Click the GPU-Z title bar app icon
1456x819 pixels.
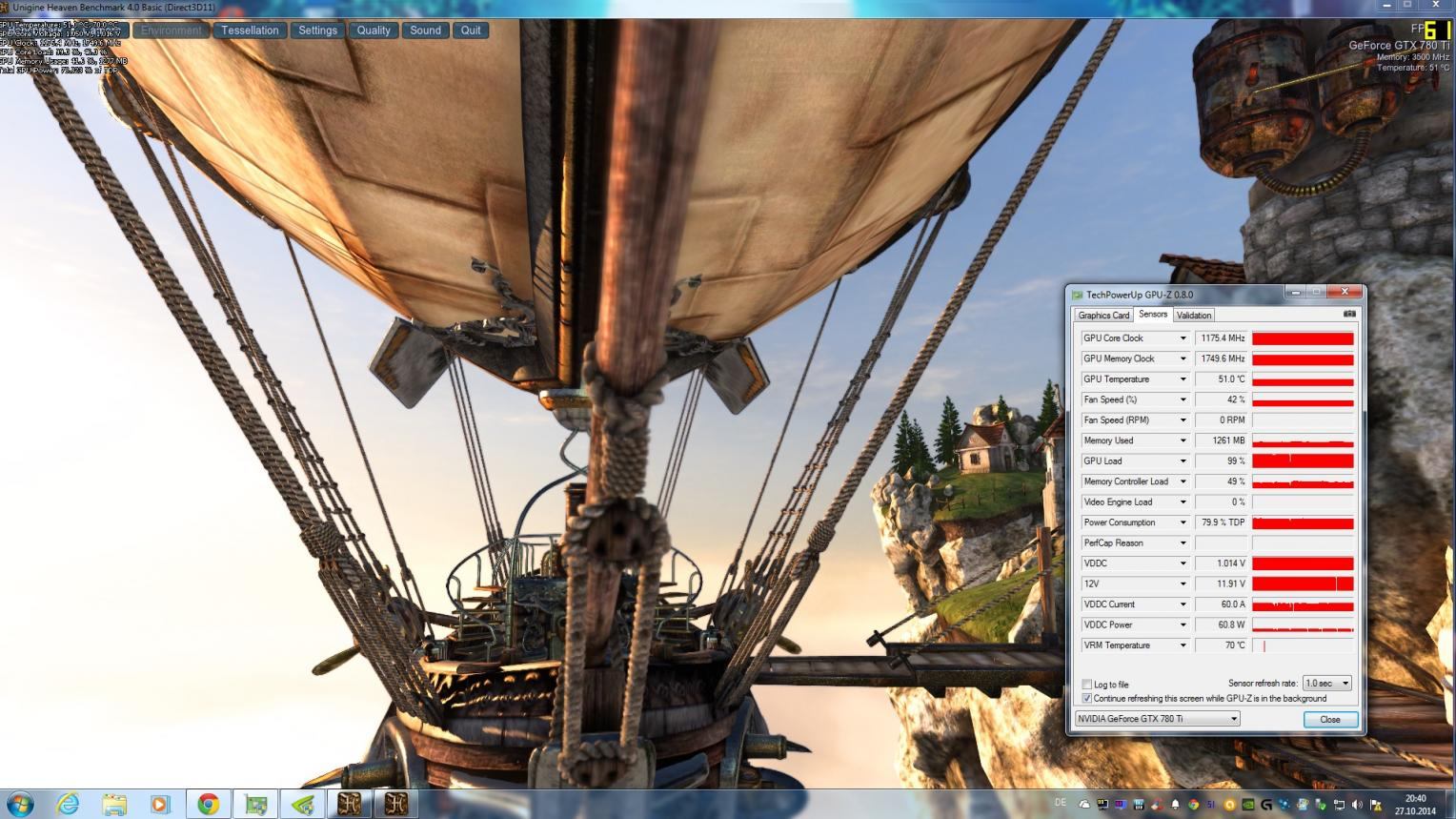[x=1078, y=296]
